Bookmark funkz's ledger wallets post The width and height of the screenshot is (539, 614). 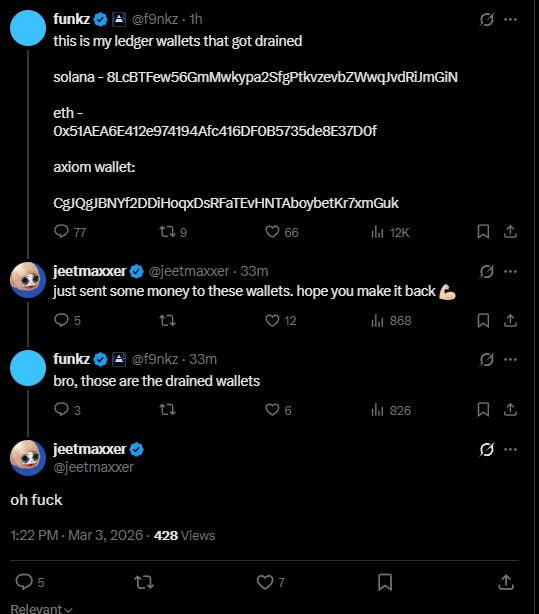click(x=483, y=231)
